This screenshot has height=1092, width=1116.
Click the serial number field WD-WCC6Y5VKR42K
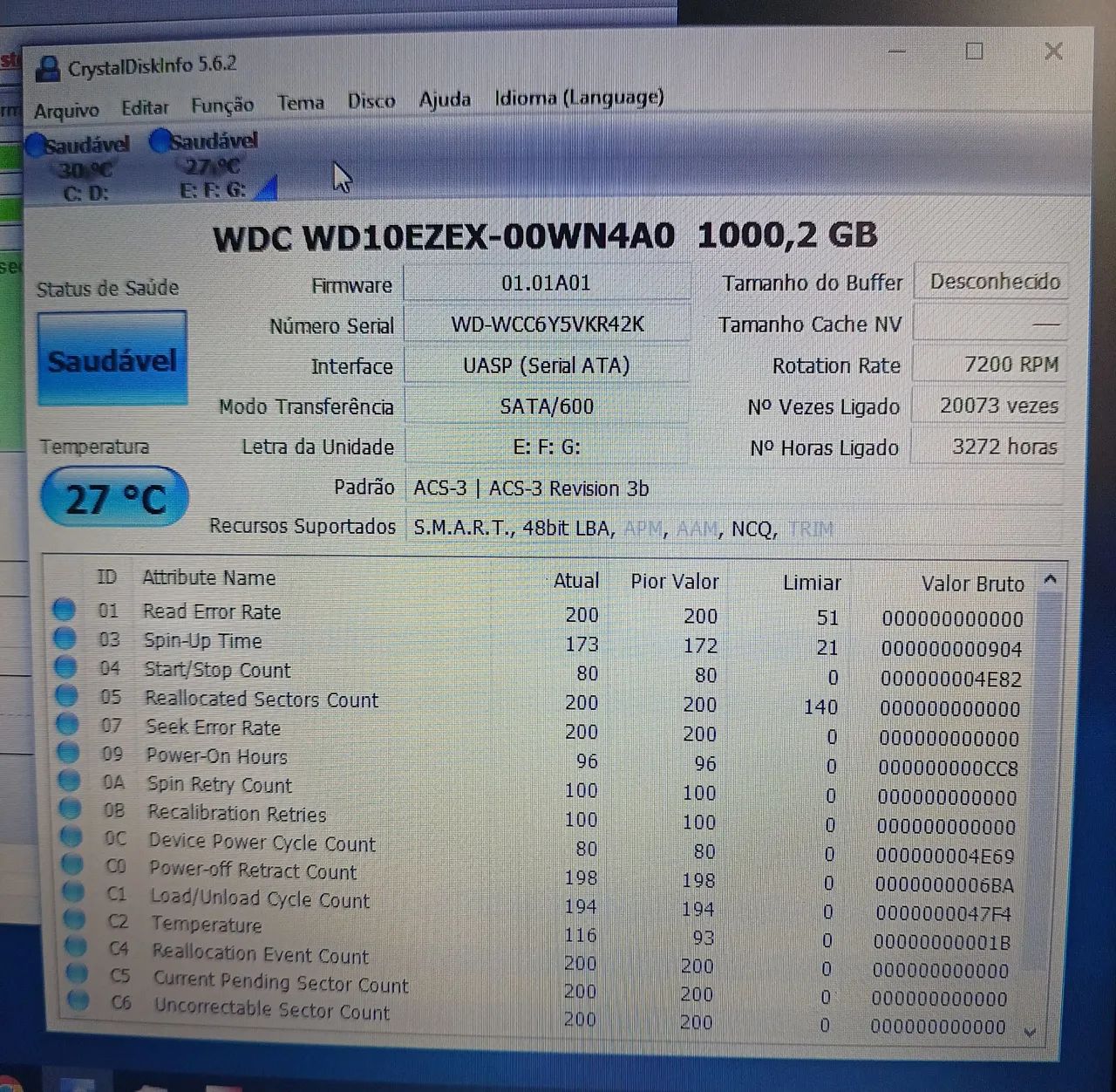point(547,324)
